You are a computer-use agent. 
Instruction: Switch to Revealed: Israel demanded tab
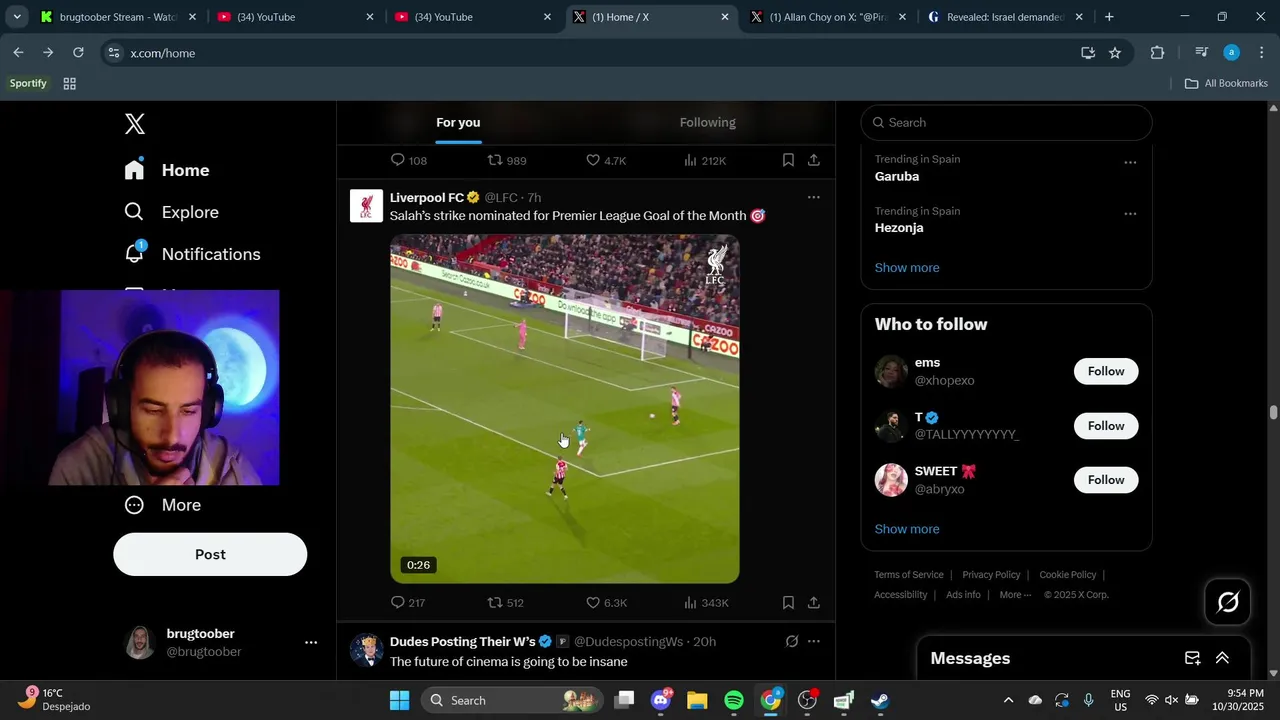tap(1005, 17)
